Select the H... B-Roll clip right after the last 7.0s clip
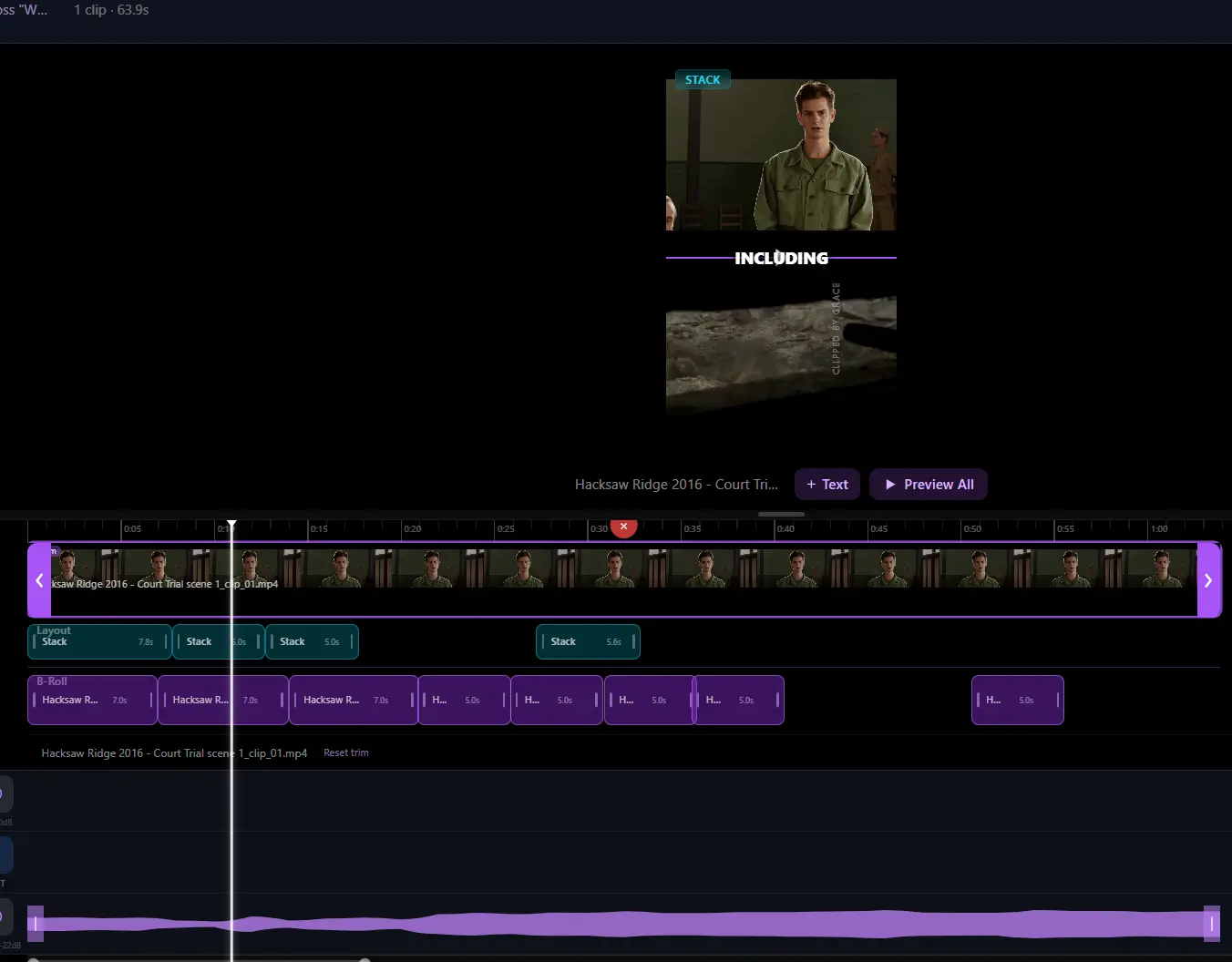1232x962 pixels. click(464, 700)
